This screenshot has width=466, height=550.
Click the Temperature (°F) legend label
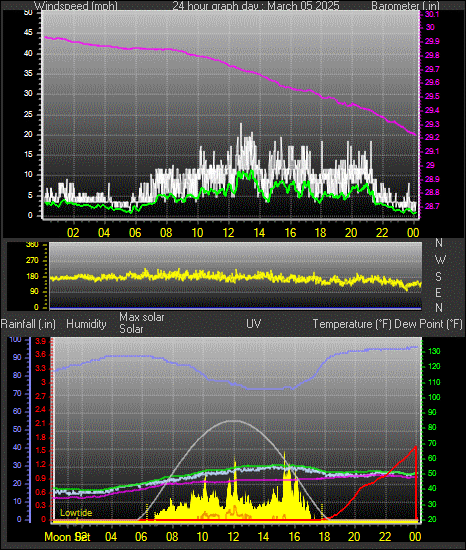pyautogui.click(x=352, y=324)
